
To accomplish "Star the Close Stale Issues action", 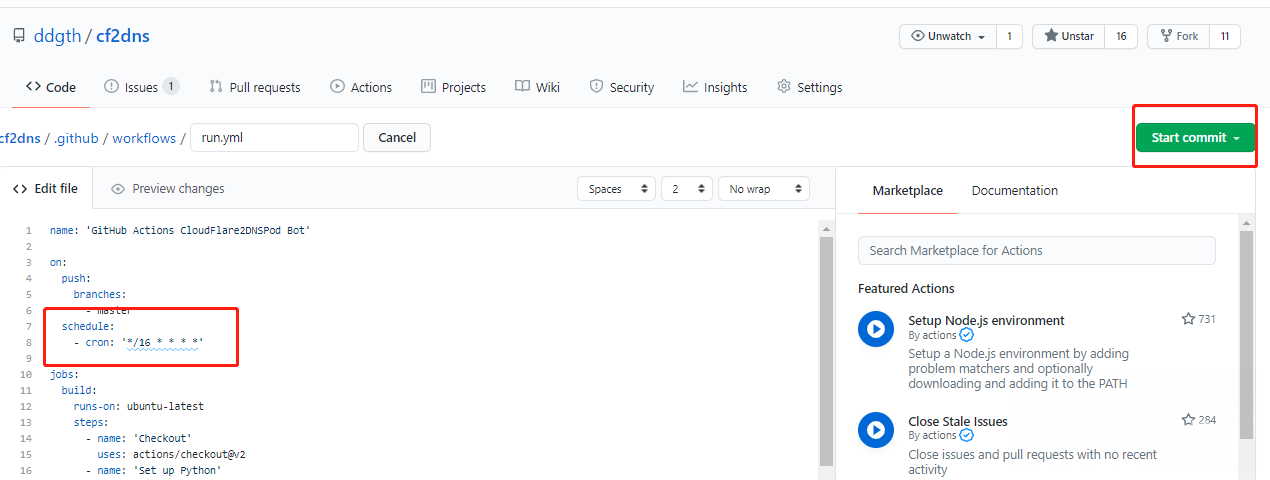I will click(1188, 420).
